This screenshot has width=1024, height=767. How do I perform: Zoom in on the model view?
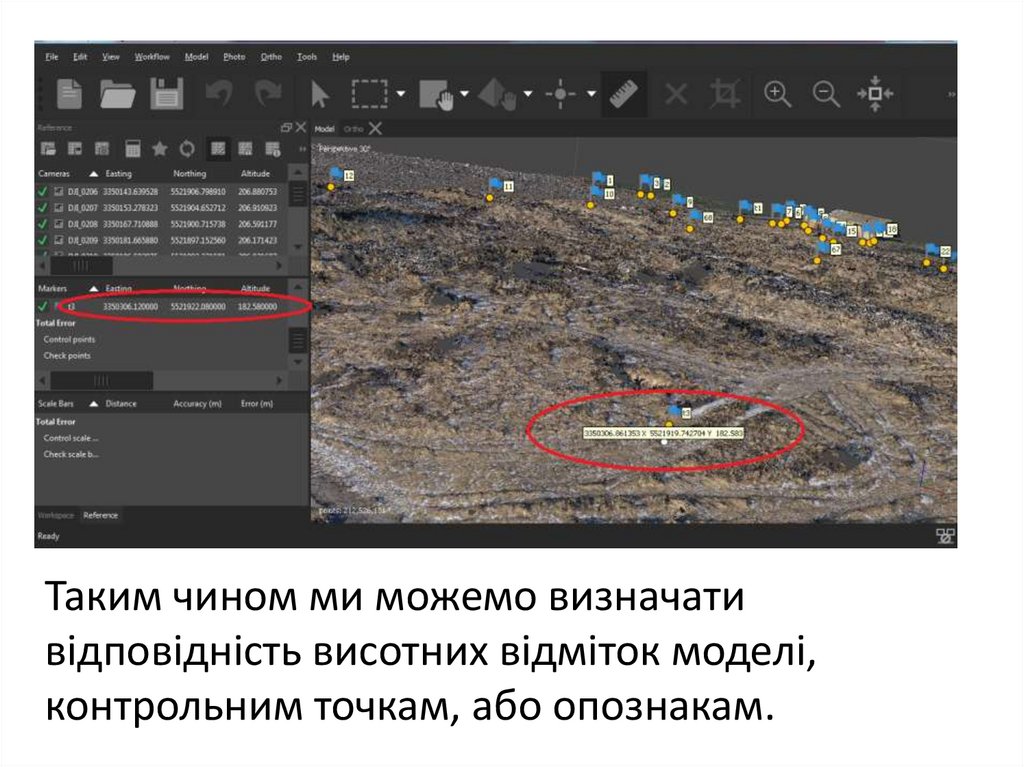pos(777,94)
